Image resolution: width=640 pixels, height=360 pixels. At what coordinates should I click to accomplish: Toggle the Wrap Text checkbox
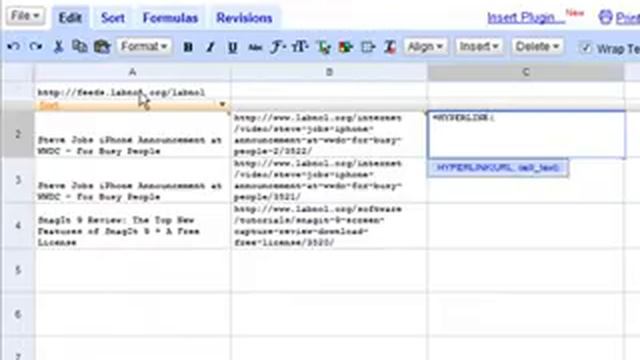(x=585, y=48)
